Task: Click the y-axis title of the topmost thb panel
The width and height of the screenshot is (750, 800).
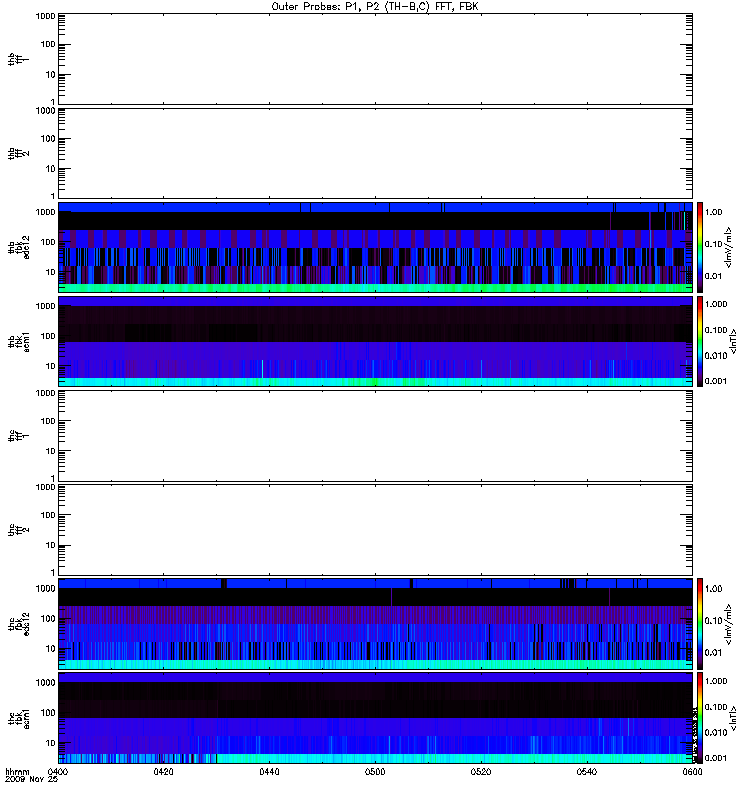Action: pos(19,59)
